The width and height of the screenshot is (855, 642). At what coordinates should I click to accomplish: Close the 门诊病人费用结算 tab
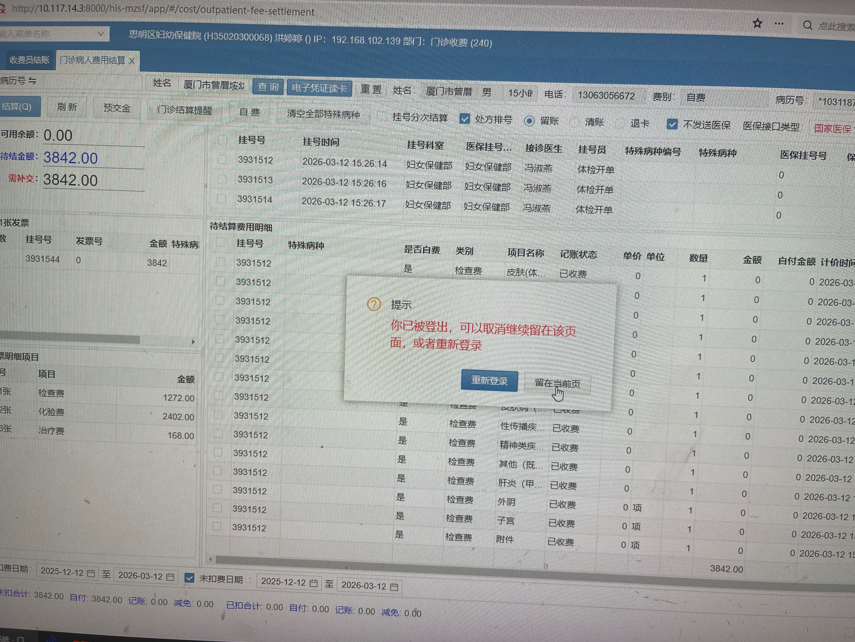pyautogui.click(x=131, y=61)
